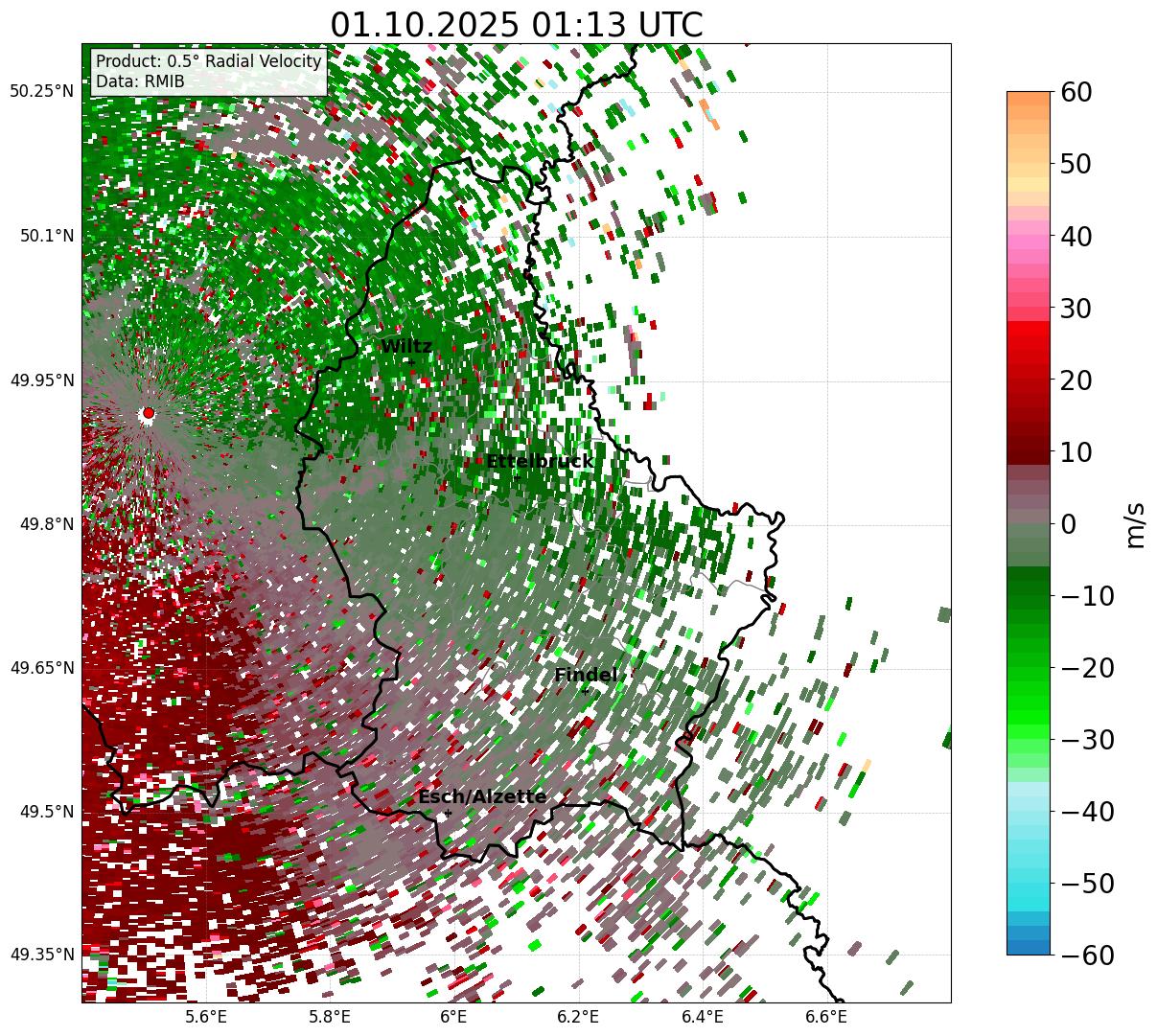Click the "m/s" colorbar unit label
This screenshot has width=1157, height=1036.
coord(1135,524)
